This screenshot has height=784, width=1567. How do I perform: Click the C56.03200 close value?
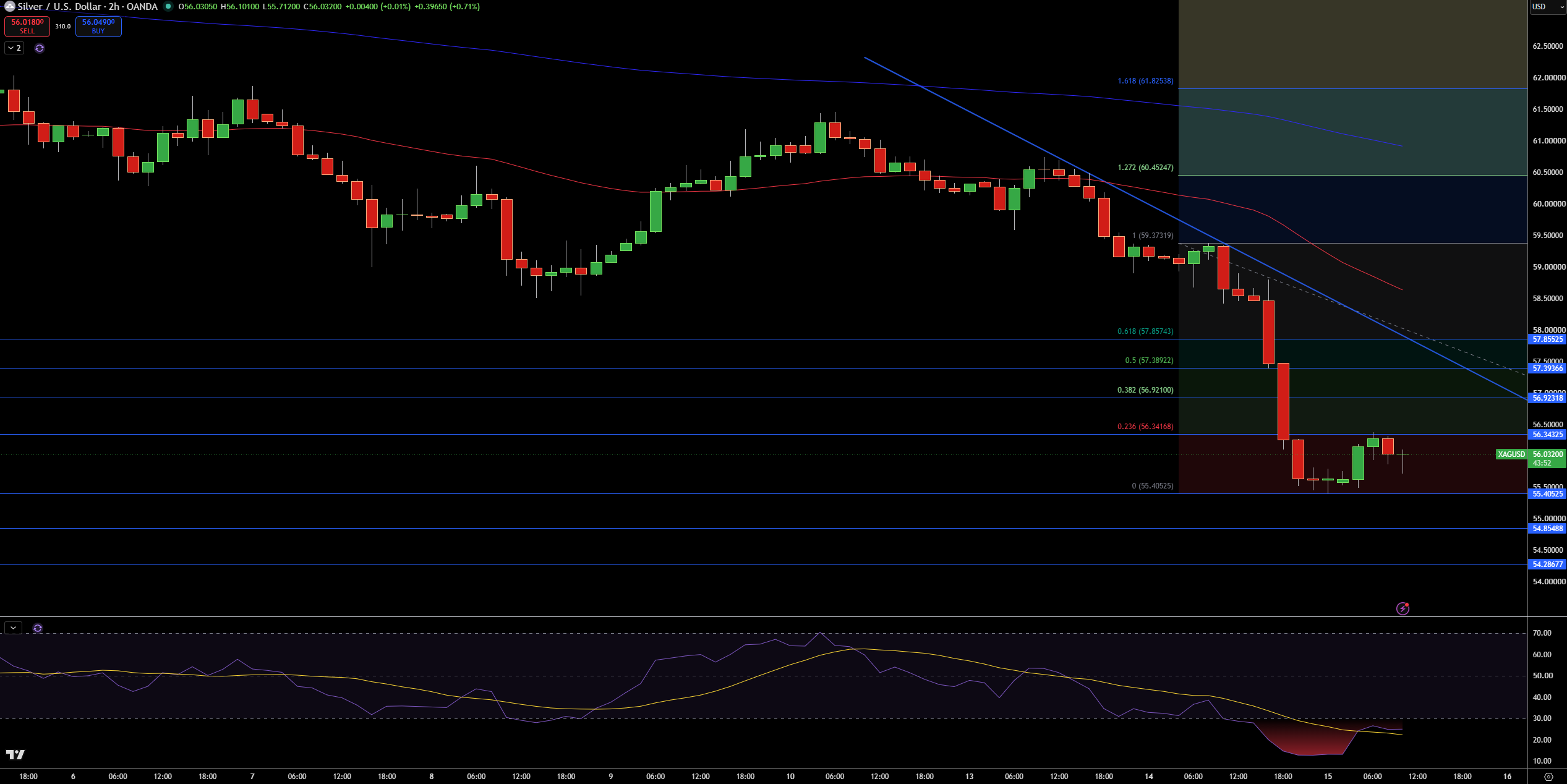[322, 7]
